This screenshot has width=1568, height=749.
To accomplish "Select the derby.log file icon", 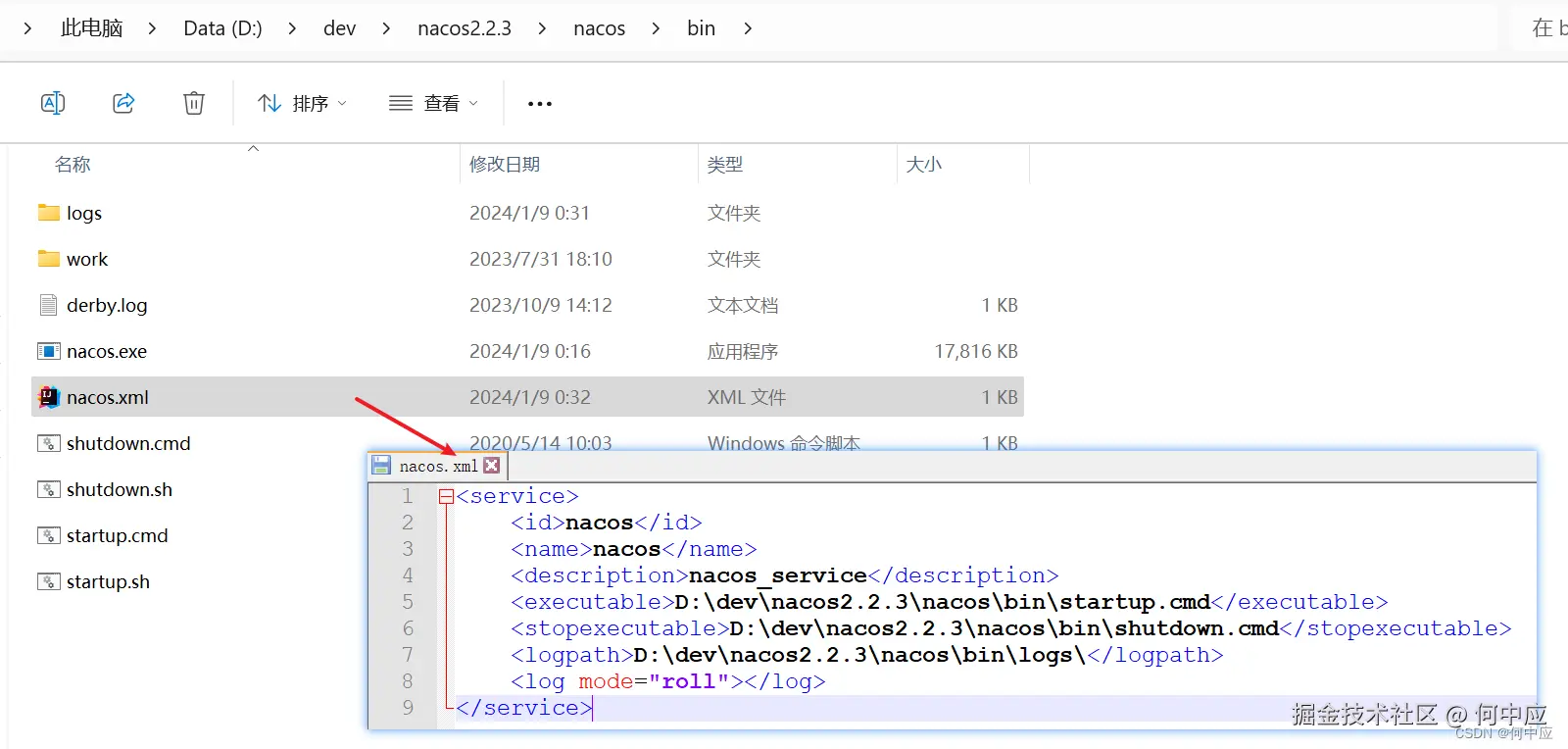I will pyautogui.click(x=49, y=305).
